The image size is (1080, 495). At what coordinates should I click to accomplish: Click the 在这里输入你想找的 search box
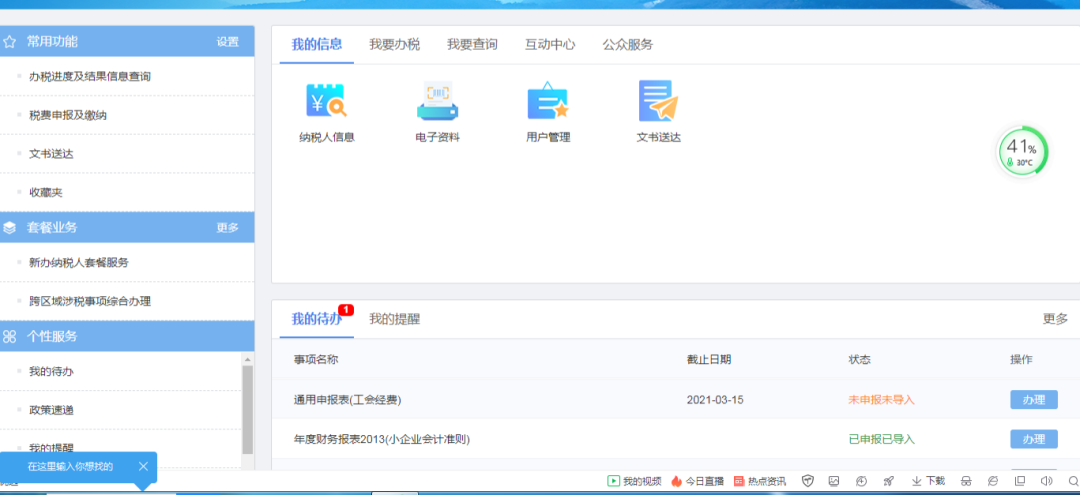pos(70,467)
